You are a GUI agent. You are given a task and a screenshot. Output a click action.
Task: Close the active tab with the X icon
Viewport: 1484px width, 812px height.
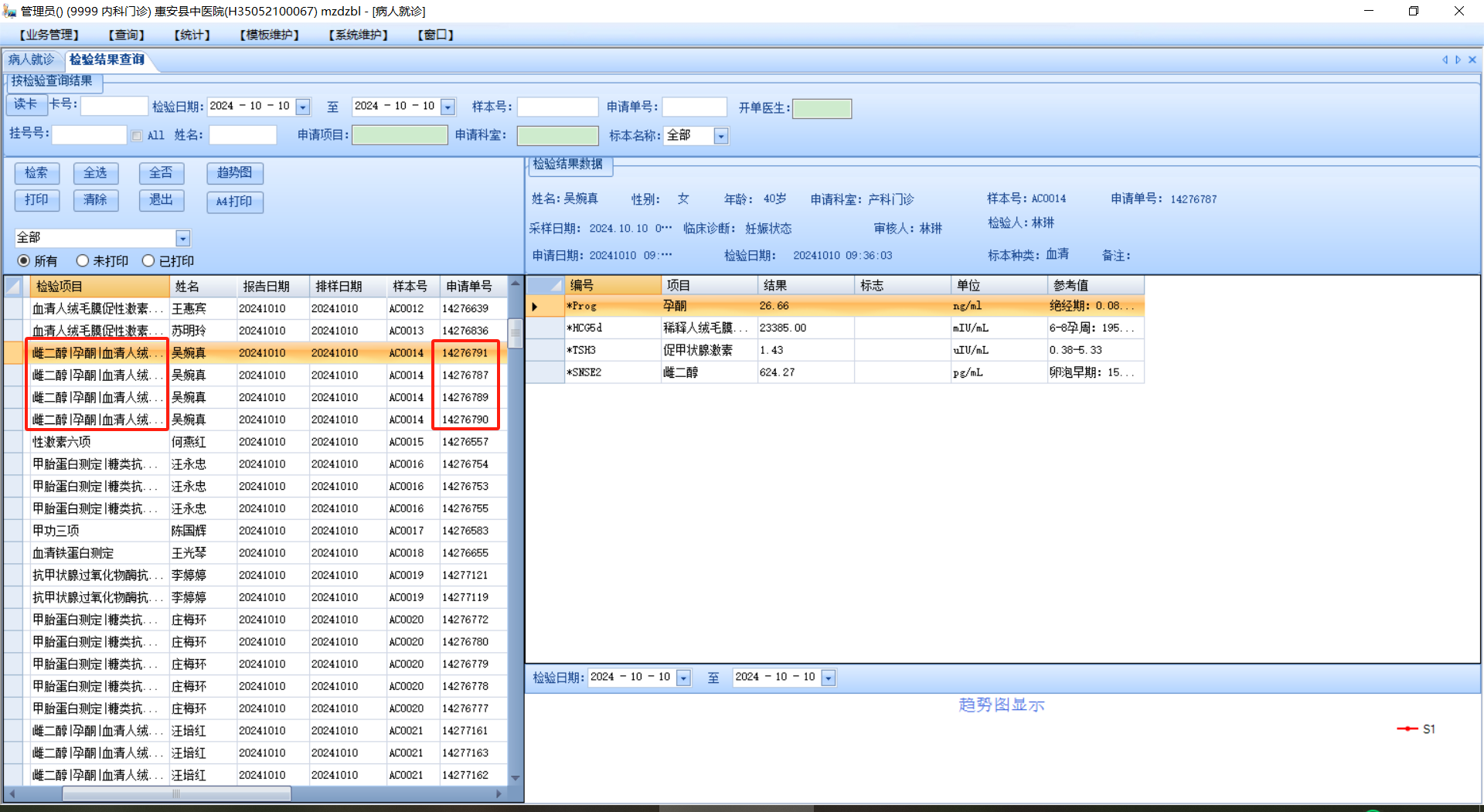click(1472, 59)
